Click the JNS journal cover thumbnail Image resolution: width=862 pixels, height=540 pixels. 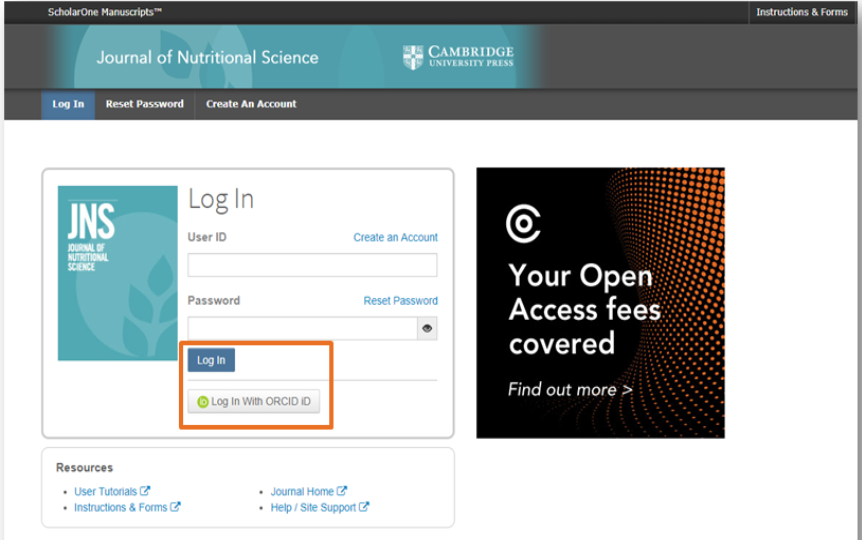pyautogui.click(x=118, y=273)
